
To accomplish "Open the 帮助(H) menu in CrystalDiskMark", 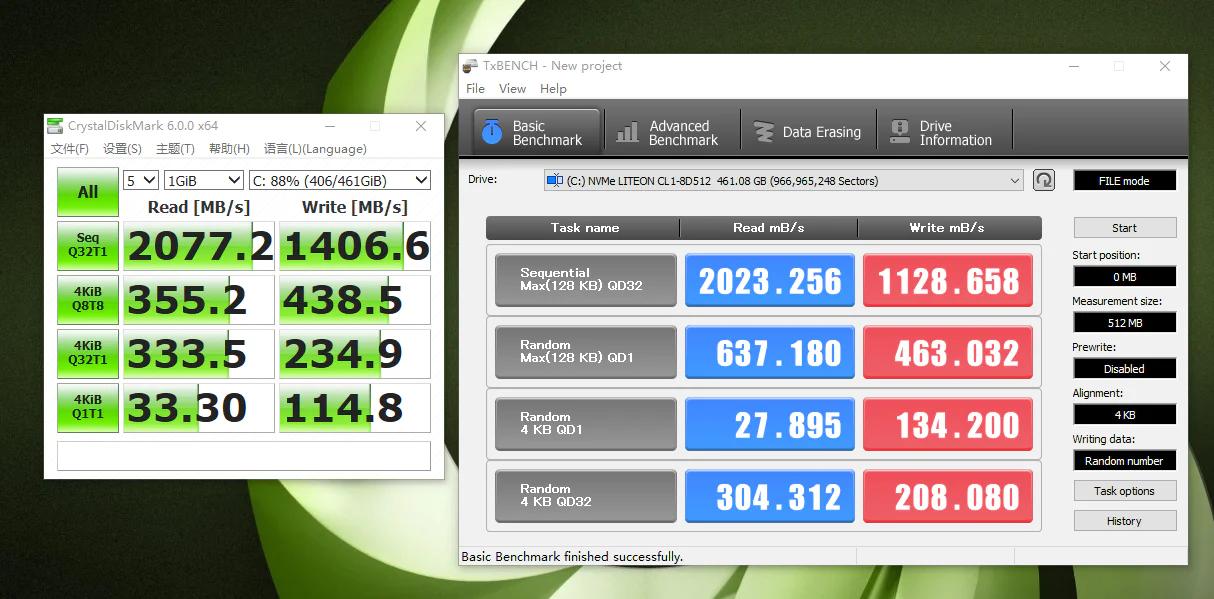I will (x=229, y=149).
